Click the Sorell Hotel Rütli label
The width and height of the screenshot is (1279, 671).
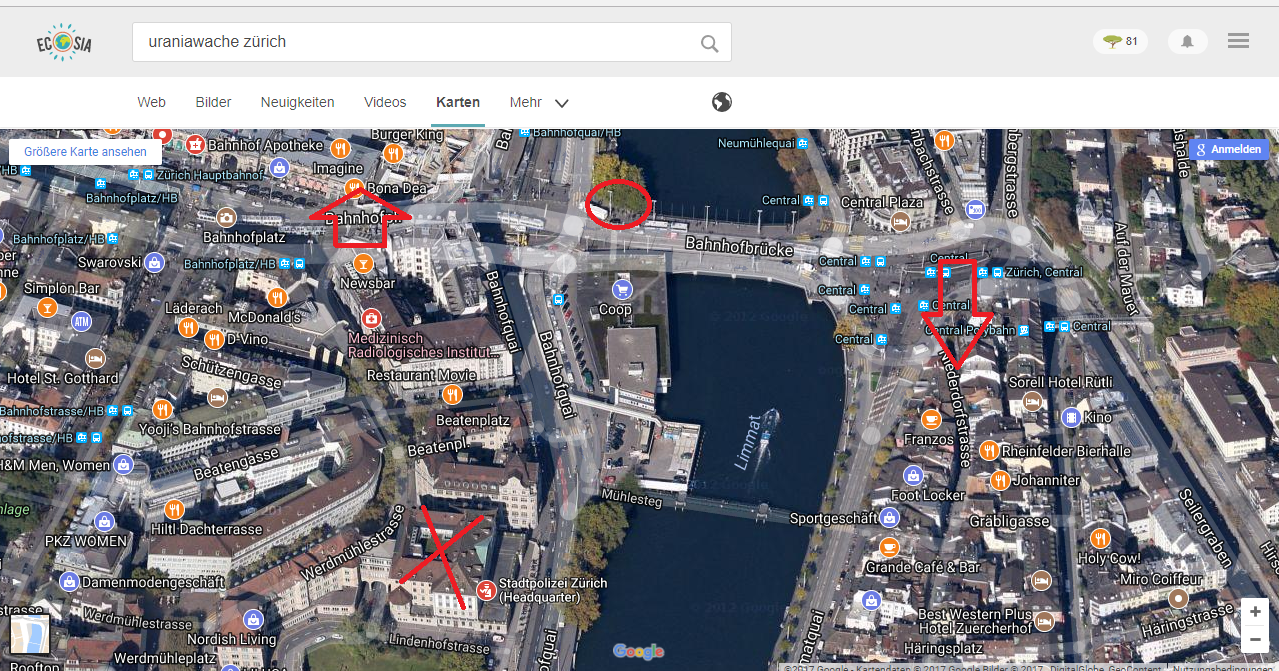click(1060, 382)
